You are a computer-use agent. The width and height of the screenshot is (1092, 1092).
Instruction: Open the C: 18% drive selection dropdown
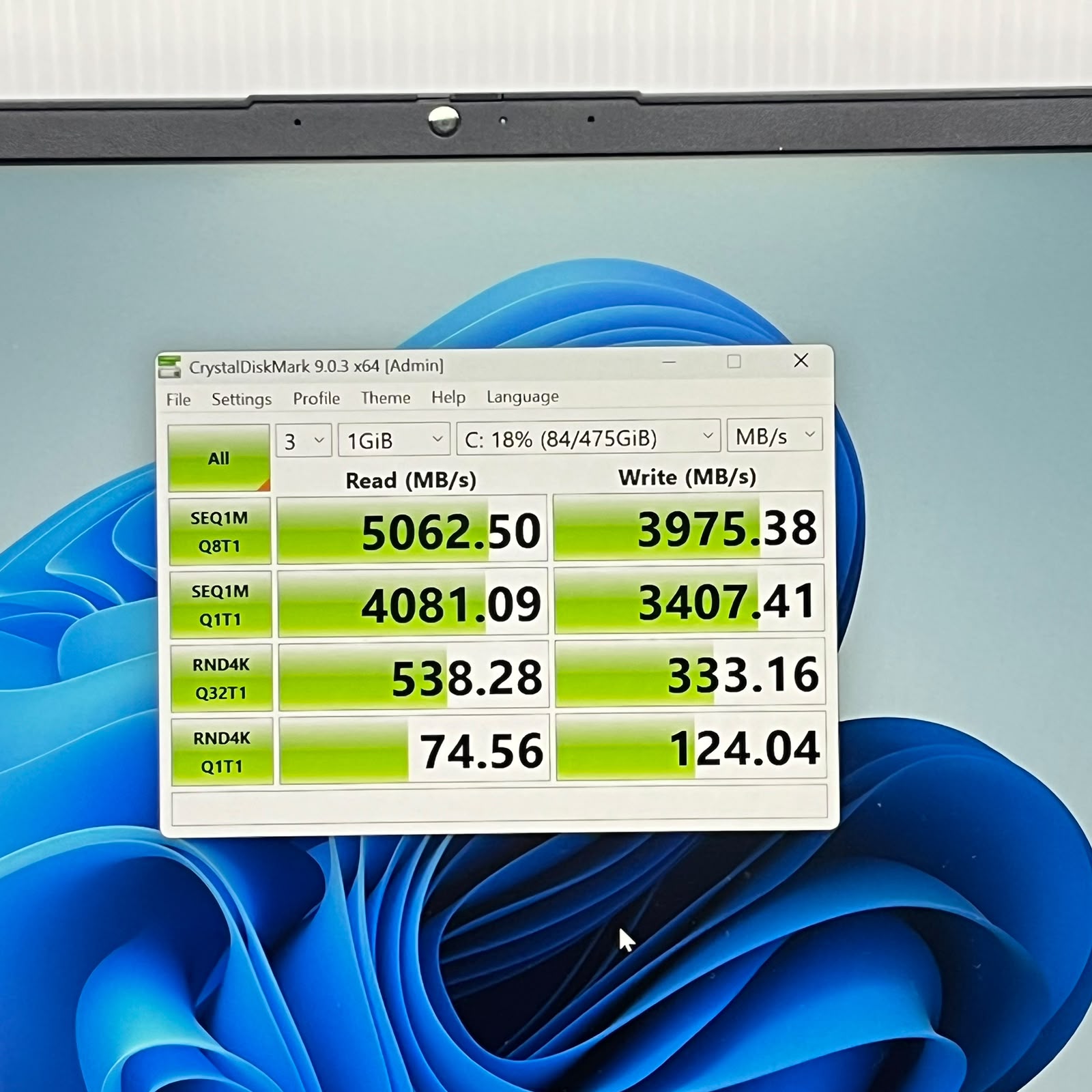tap(588, 437)
